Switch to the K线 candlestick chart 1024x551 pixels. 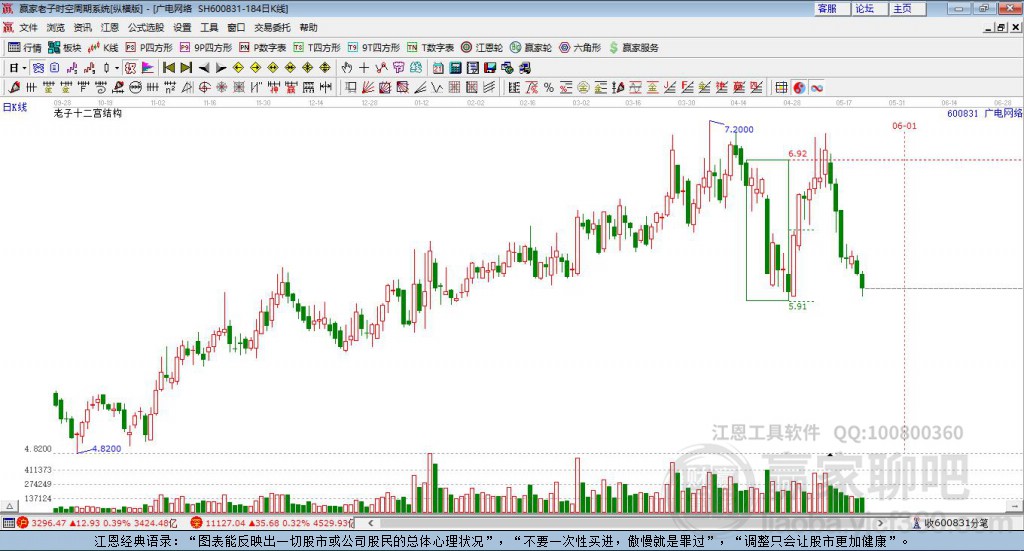[103, 48]
